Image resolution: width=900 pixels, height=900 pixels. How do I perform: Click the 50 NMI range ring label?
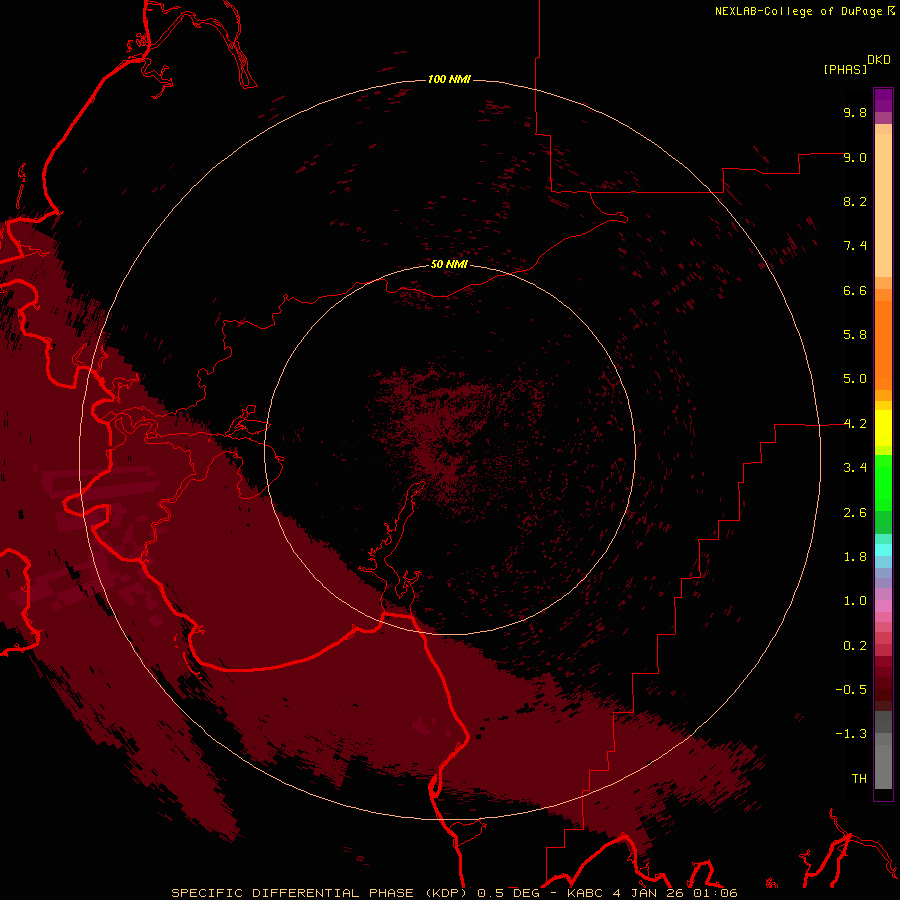[x=449, y=264]
